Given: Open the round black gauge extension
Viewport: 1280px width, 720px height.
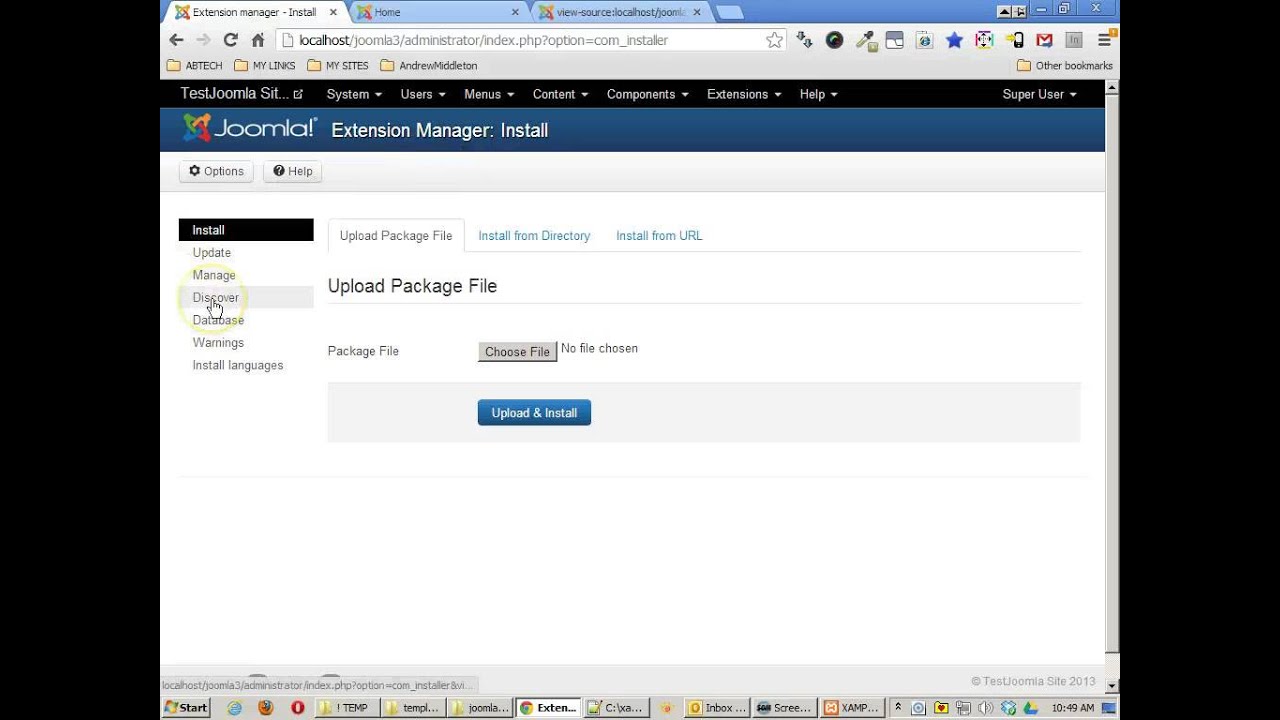Looking at the screenshot, I should click(x=834, y=40).
